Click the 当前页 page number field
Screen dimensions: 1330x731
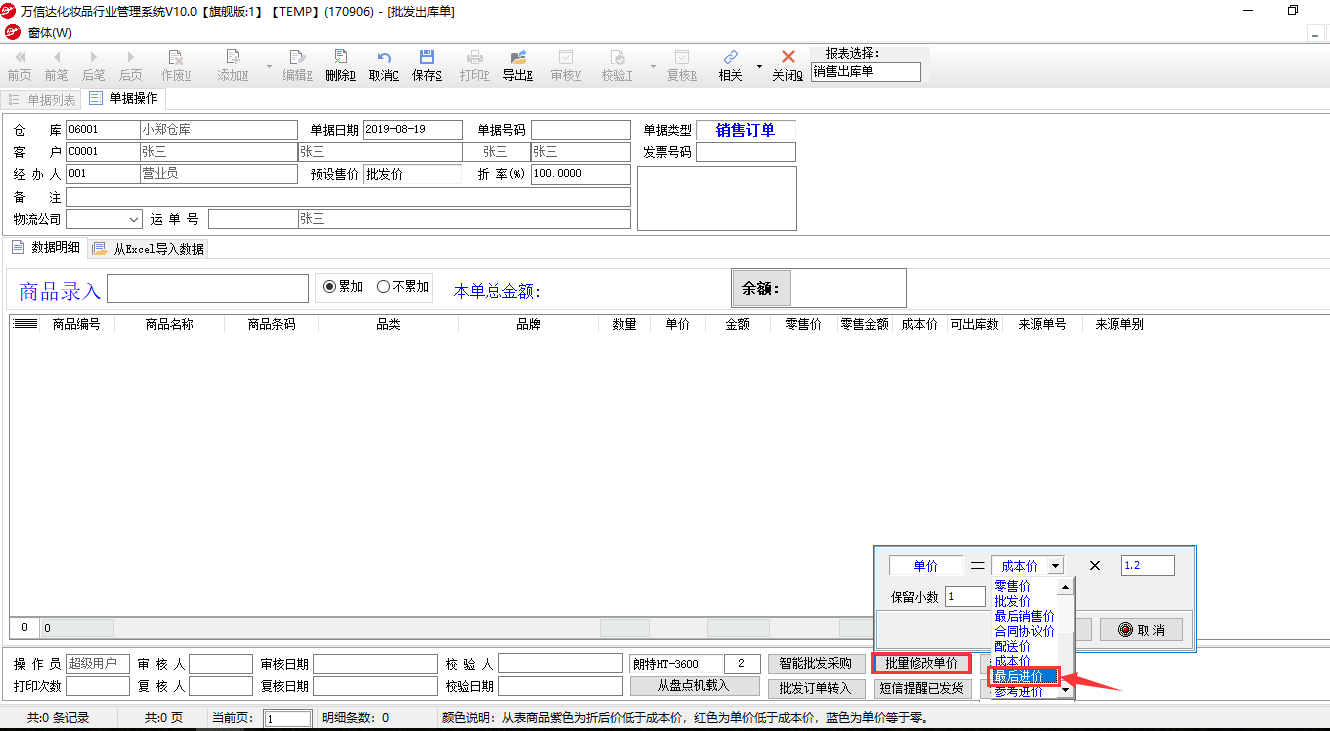coord(288,718)
